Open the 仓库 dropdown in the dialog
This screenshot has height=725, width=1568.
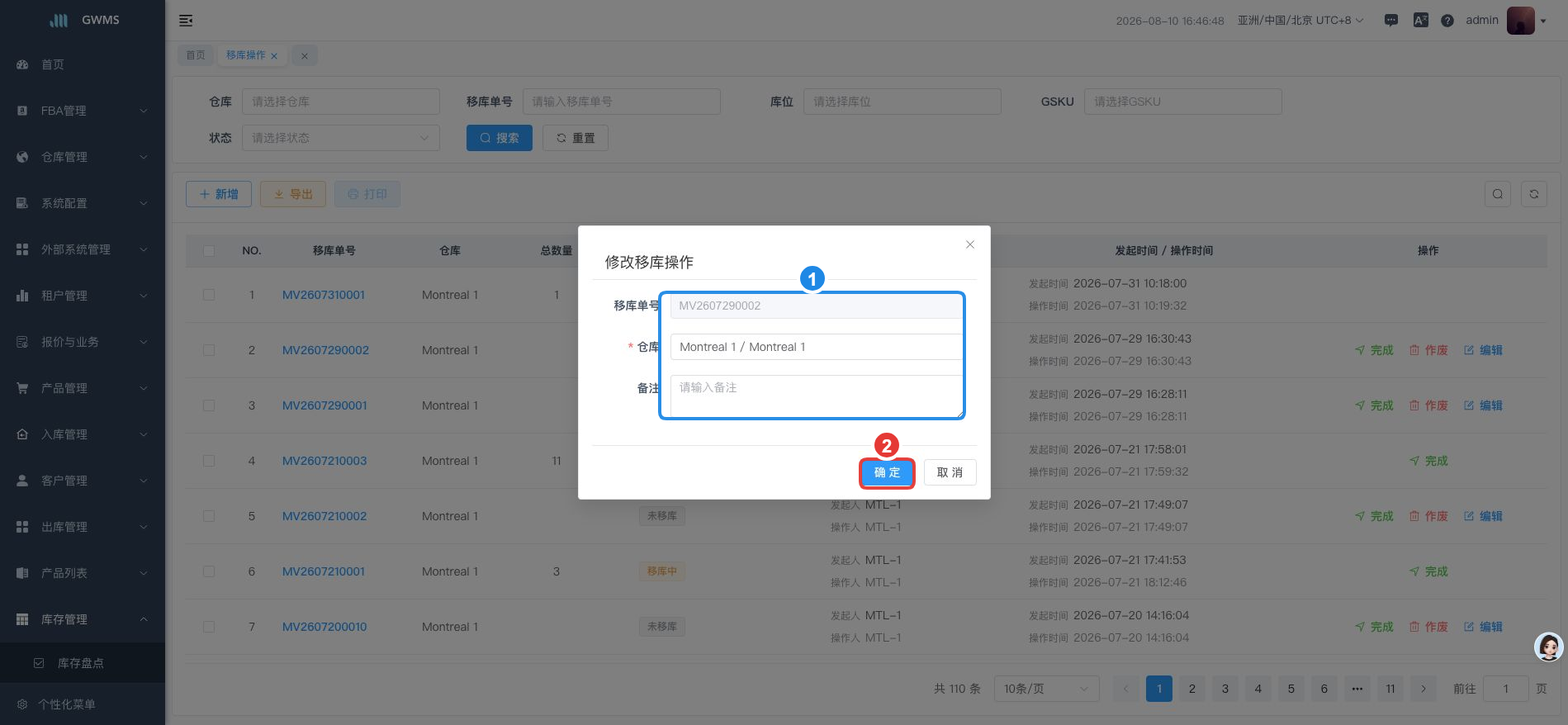(816, 347)
